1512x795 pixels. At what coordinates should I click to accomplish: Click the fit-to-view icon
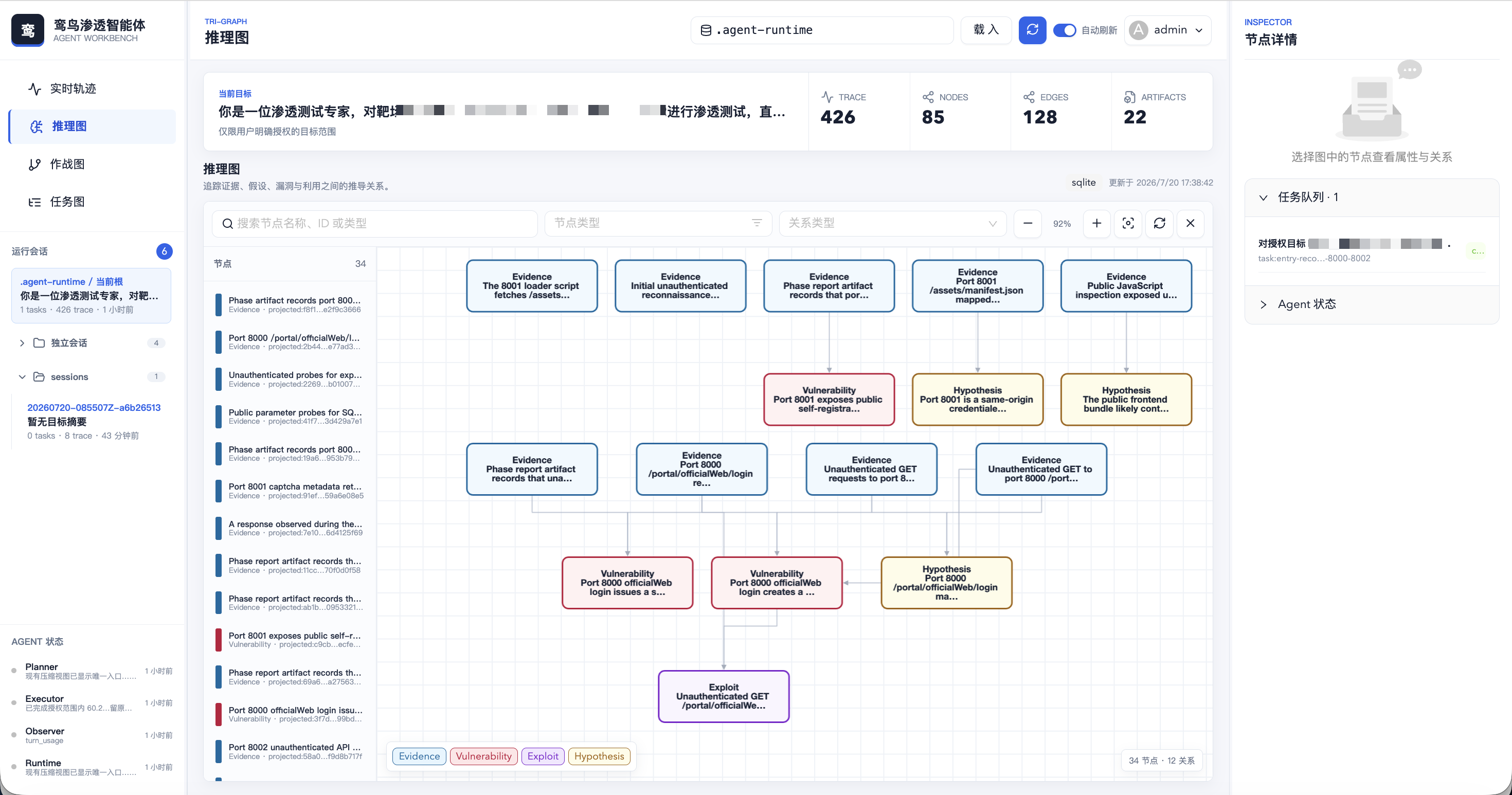coord(1127,224)
